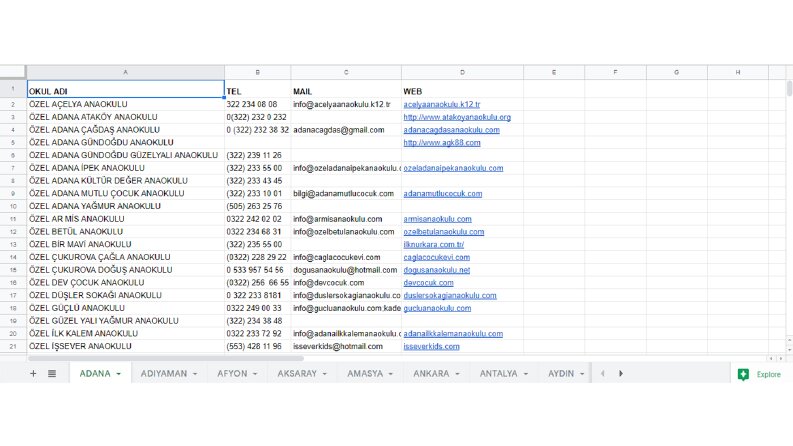Viewport: 793px width, 446px height.
Task: Select row 10 header
Action: (x=13, y=206)
